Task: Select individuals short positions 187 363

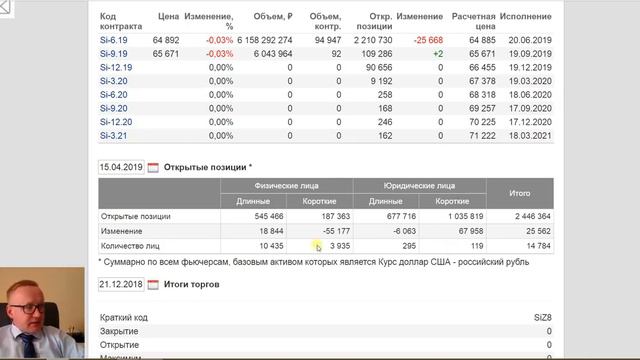Action: [336, 216]
